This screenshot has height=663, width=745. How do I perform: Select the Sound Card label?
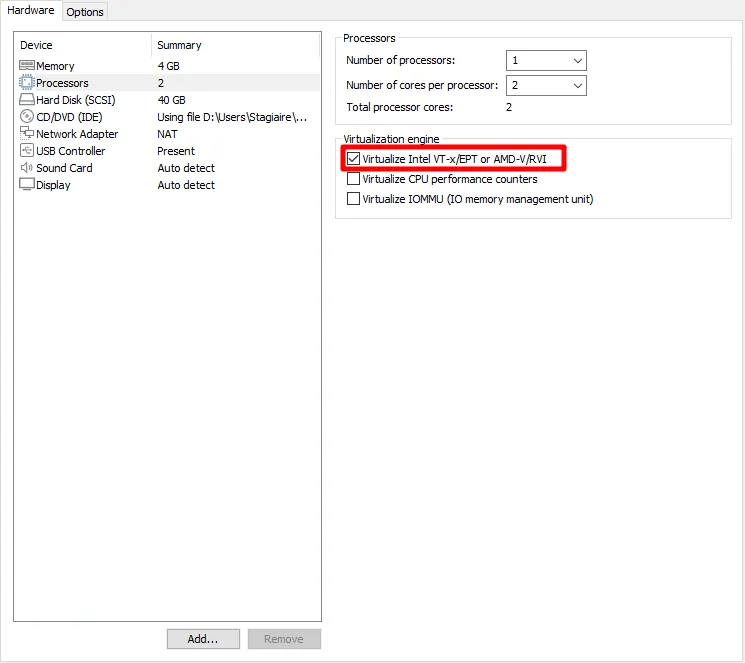point(64,168)
